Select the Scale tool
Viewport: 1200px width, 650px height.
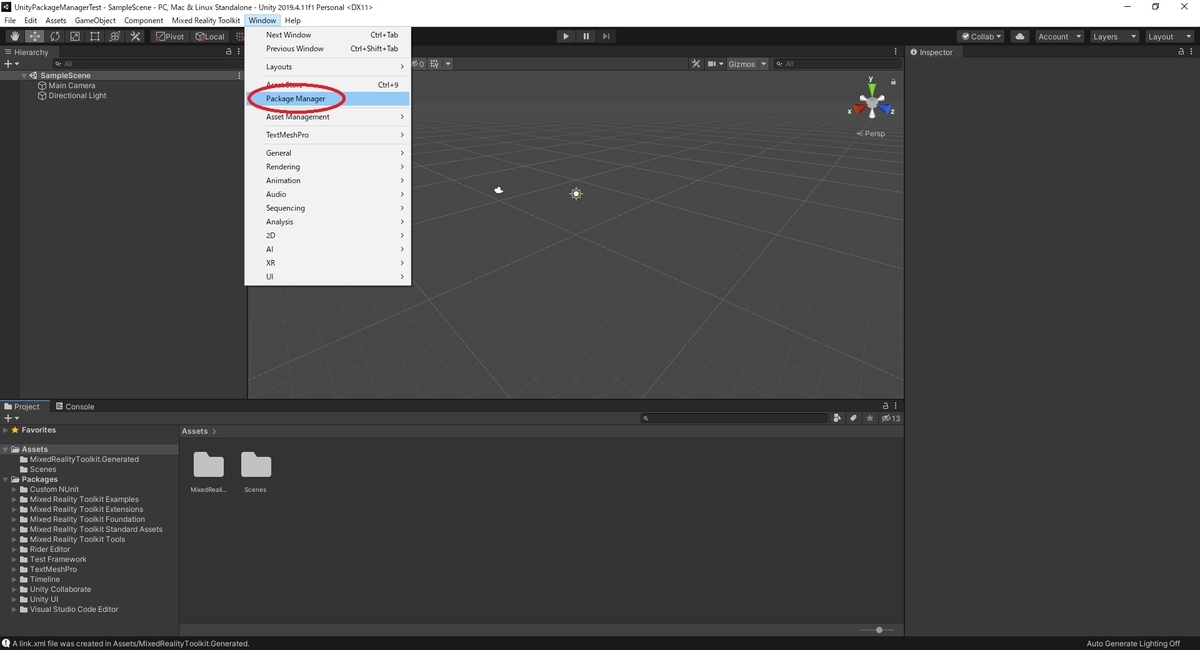coord(74,37)
